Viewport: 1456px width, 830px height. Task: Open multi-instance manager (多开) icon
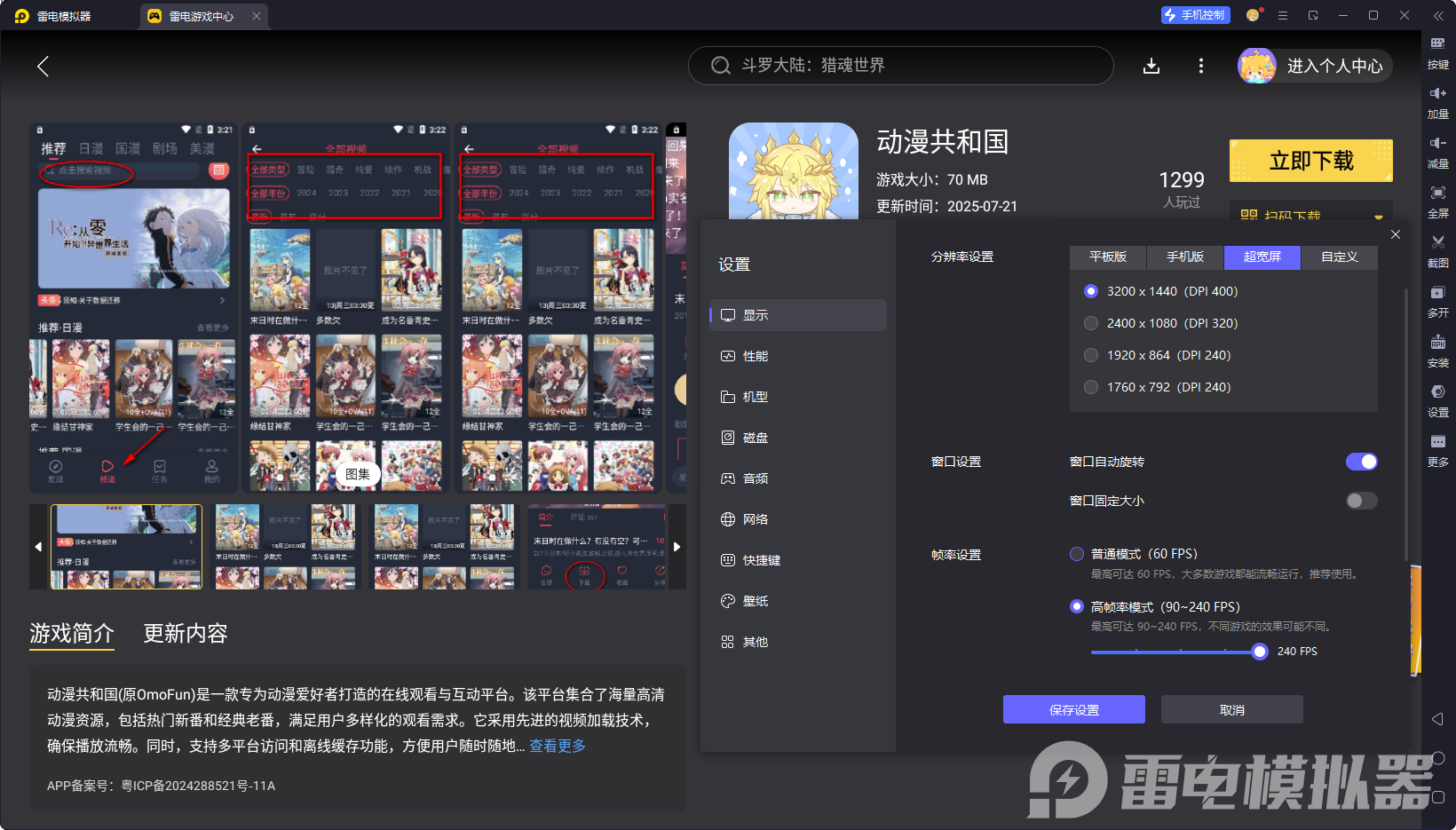click(1438, 302)
